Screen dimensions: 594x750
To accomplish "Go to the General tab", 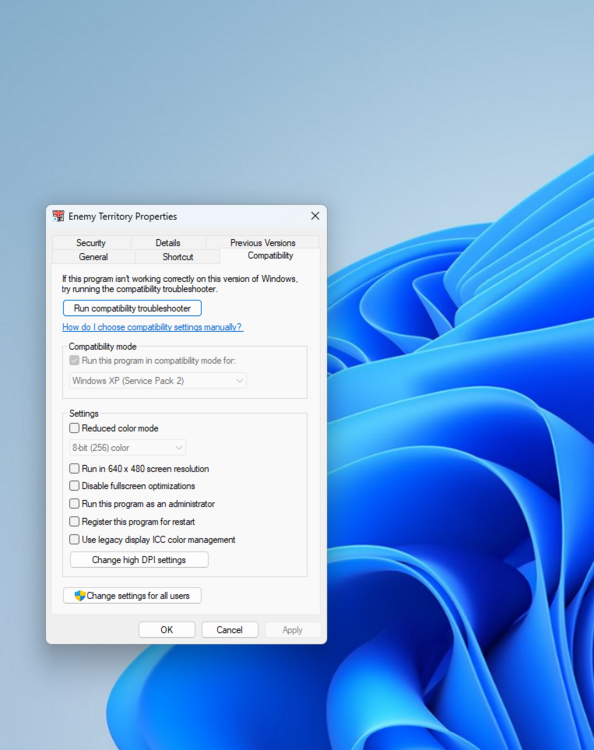I will (93, 256).
